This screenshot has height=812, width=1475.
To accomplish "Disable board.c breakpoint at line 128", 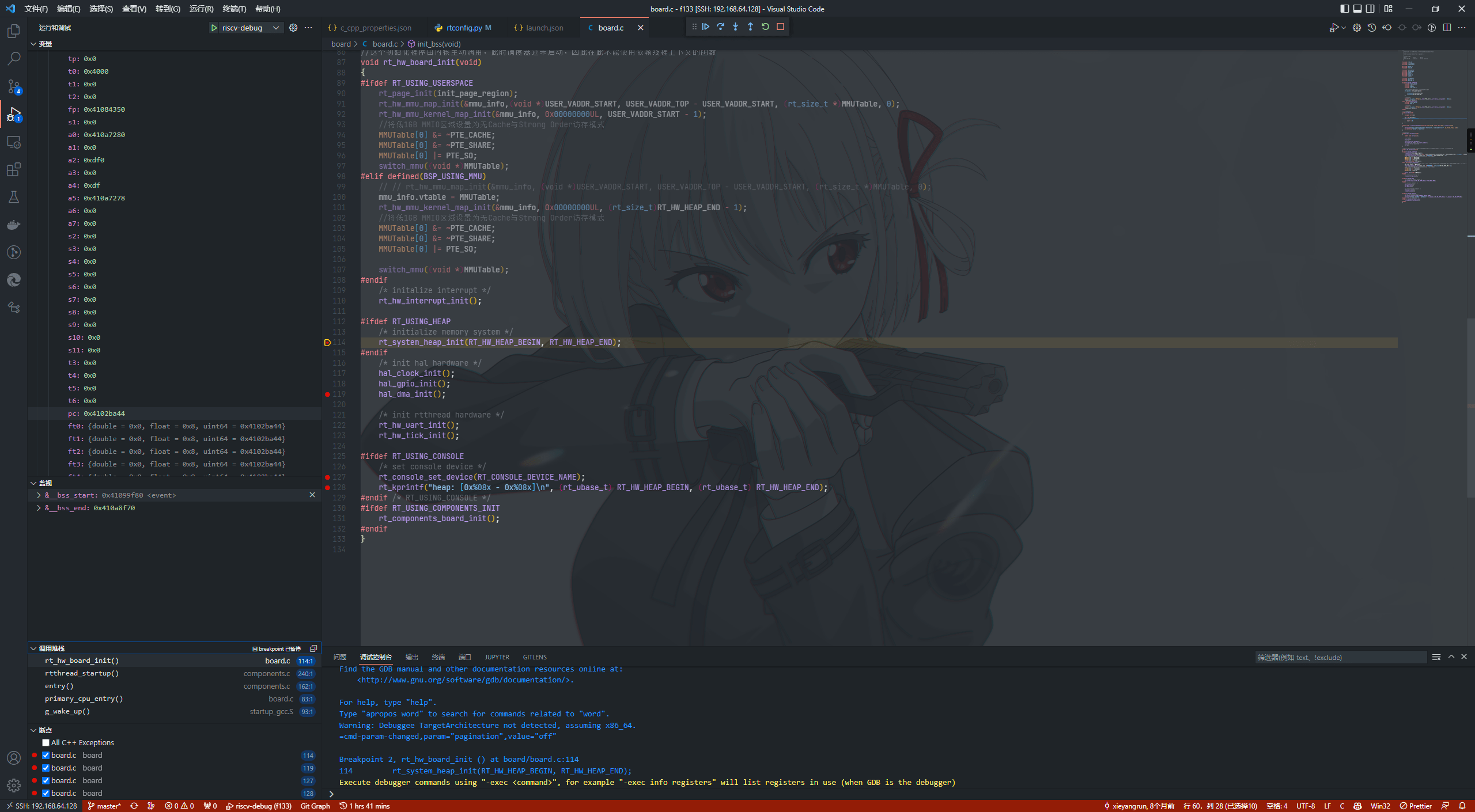I will click(x=46, y=794).
